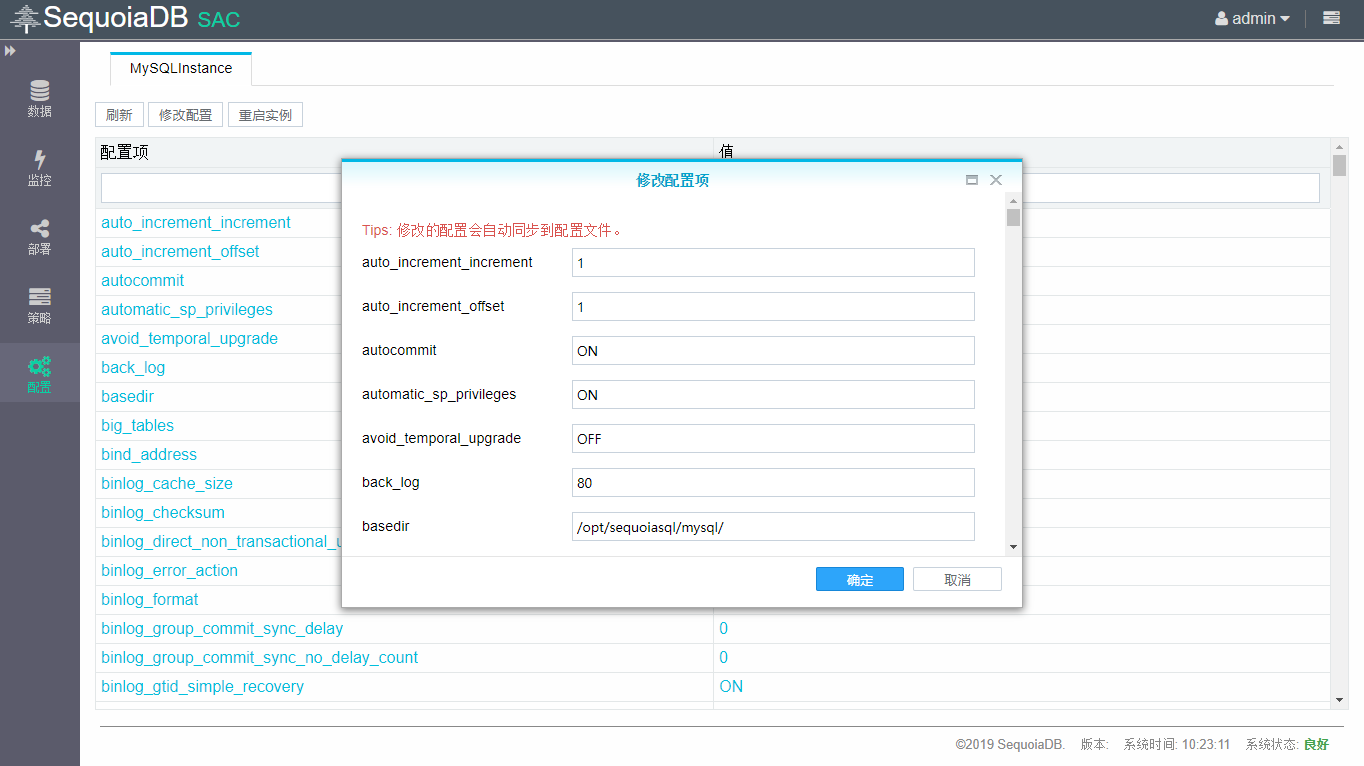Click main table scrollbar down arrow
This screenshot has width=1364, height=766.
pos(1340,700)
